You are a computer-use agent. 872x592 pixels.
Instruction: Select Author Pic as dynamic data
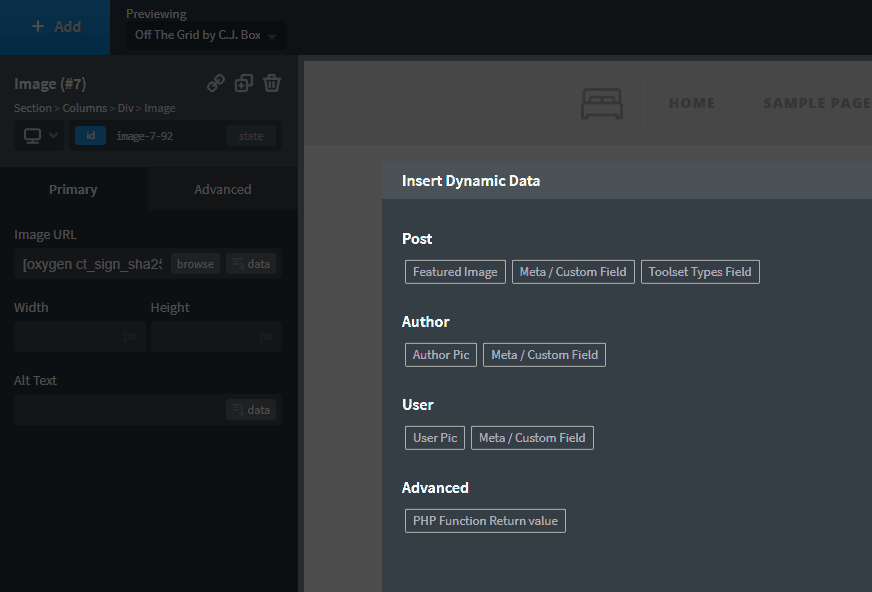coord(440,354)
